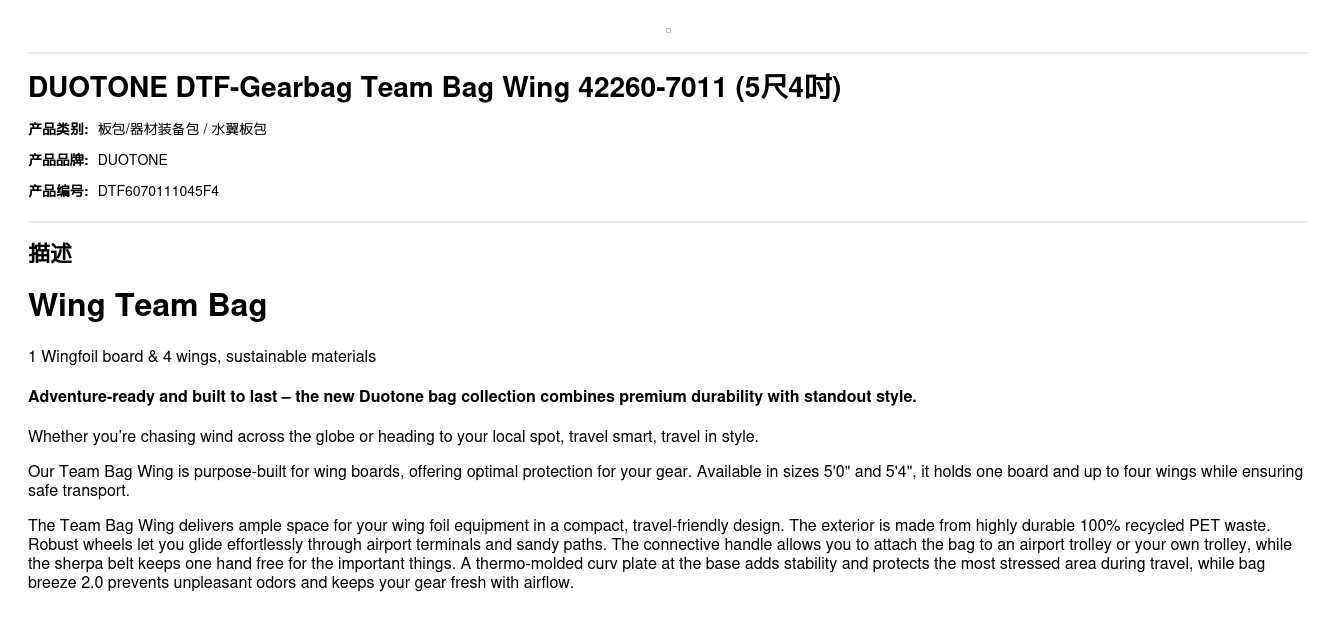Open the 板包/器材装备包 category link
Viewport: 1328px width, 638px height.
[148, 129]
